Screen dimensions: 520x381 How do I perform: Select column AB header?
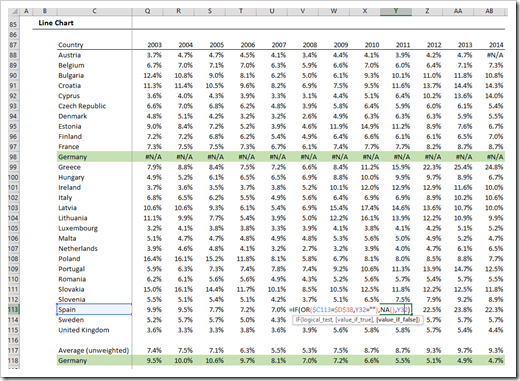[489, 11]
